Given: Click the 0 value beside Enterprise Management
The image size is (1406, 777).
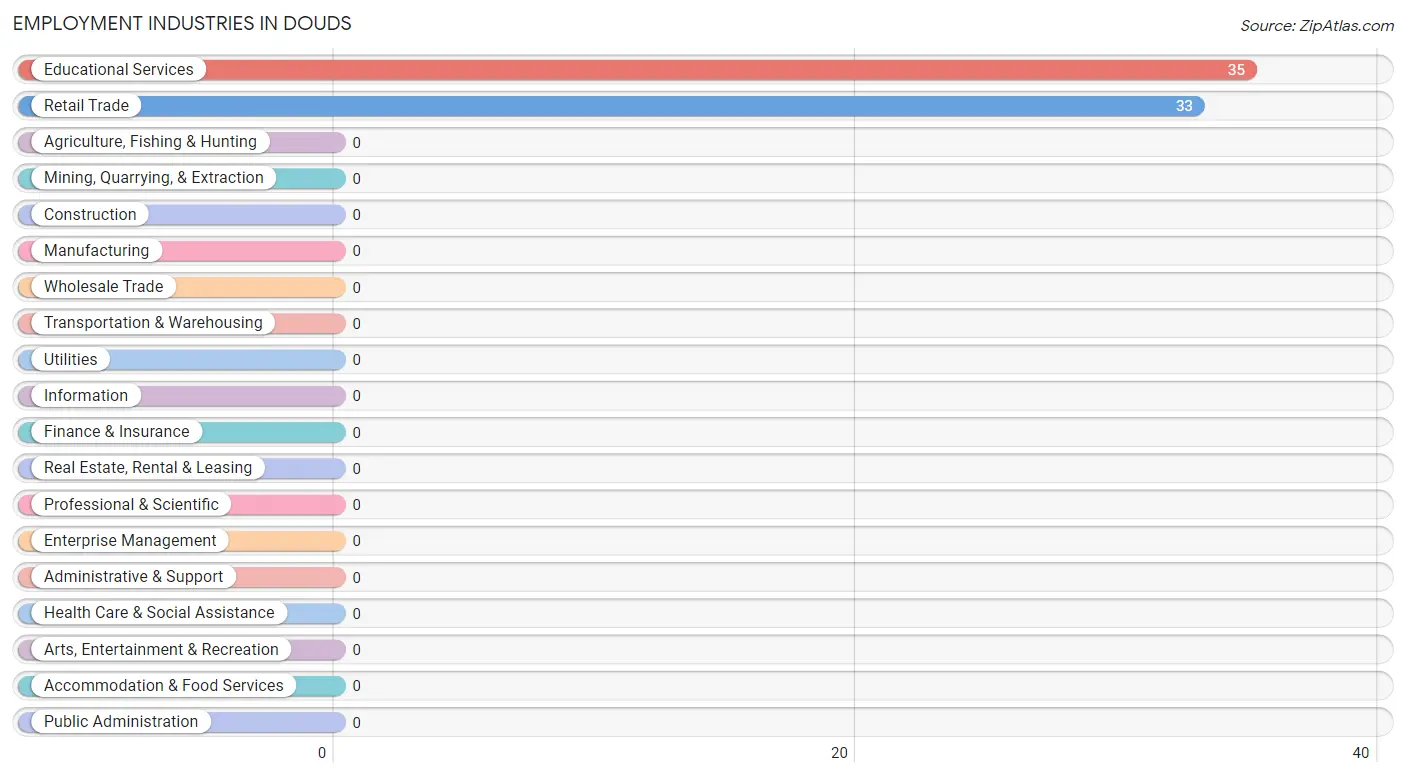Looking at the screenshot, I should 356,541.
